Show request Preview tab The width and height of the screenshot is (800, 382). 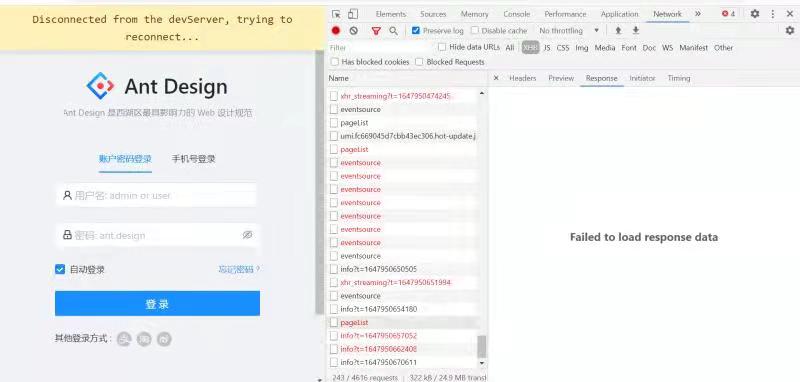pos(561,78)
